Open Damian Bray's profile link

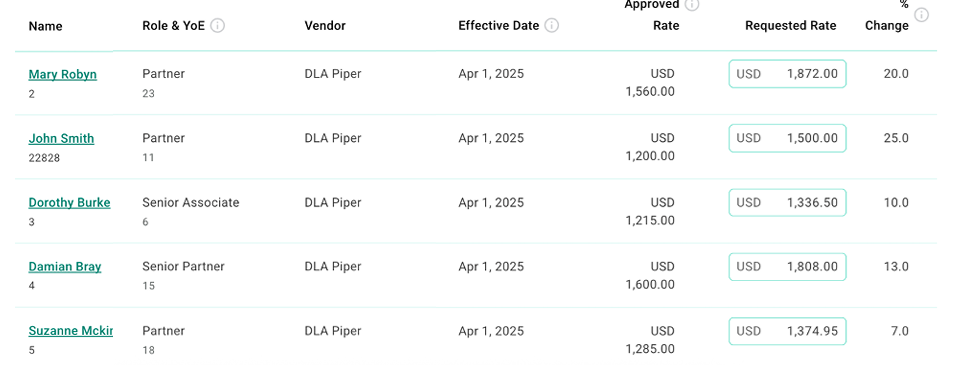click(65, 267)
